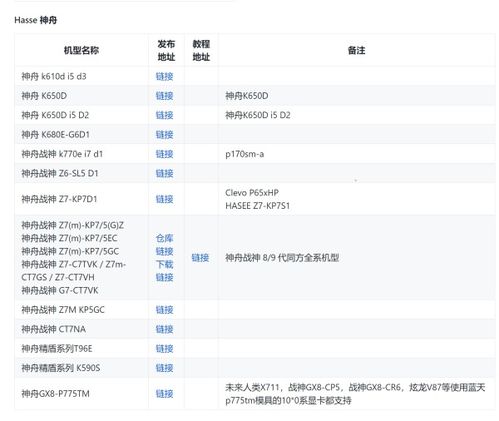499x421 pixels.
Task: Select the 神舟战神 Z7(m)-KP7/5GC text
Action: tap(70, 251)
